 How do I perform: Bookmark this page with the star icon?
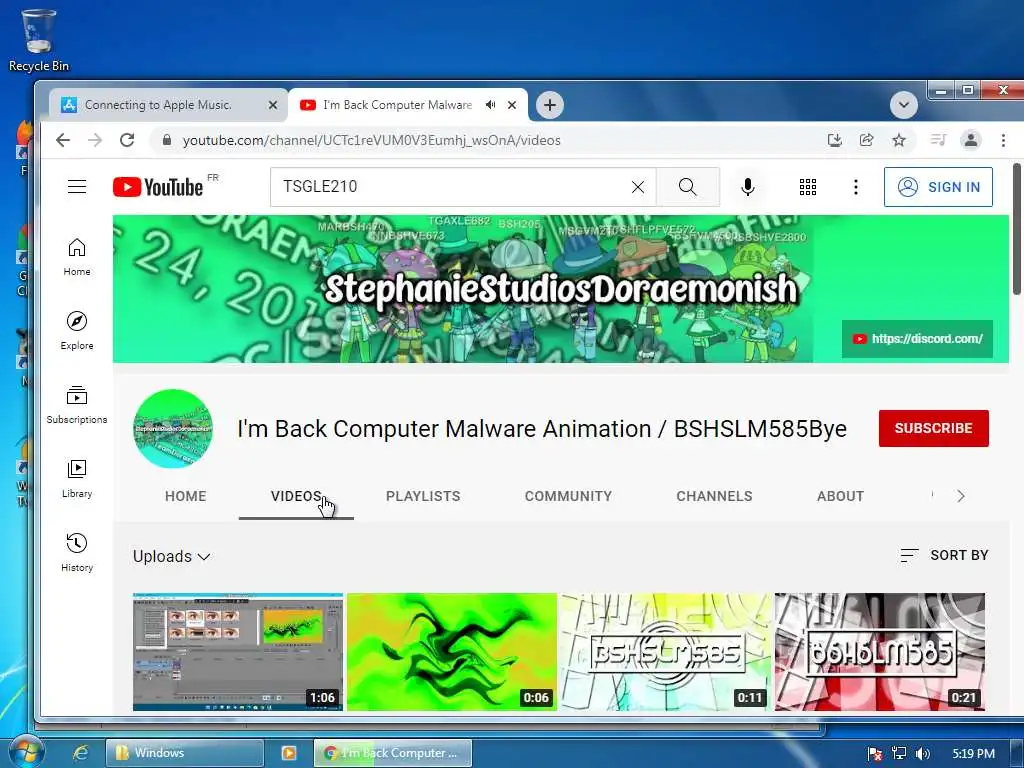coord(899,140)
